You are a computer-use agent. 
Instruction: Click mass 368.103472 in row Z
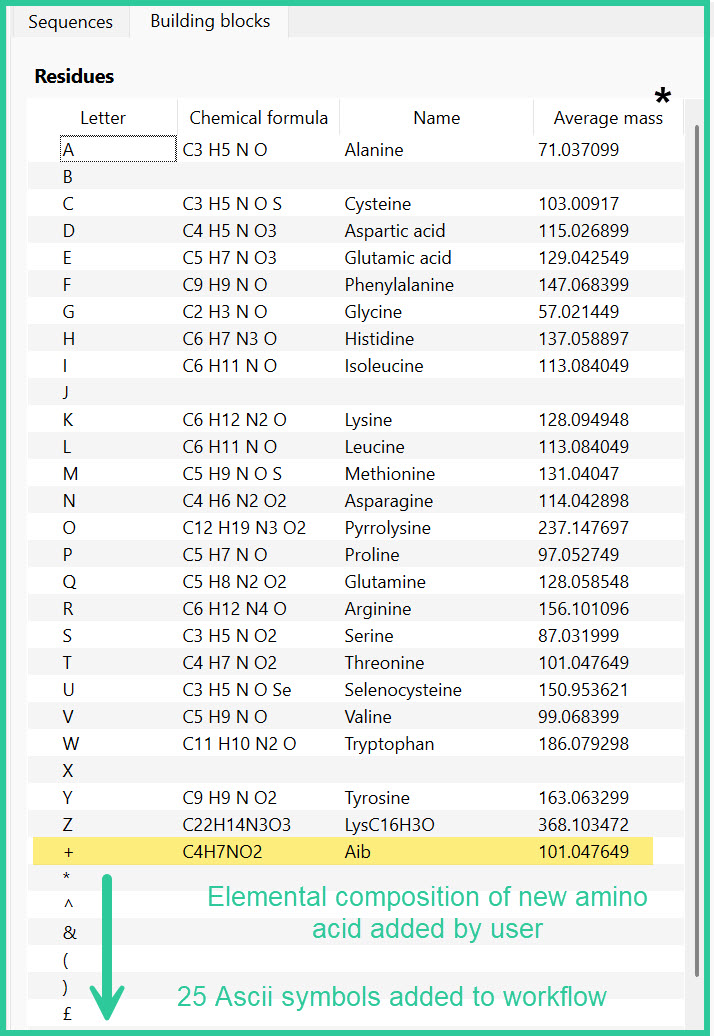(583, 825)
